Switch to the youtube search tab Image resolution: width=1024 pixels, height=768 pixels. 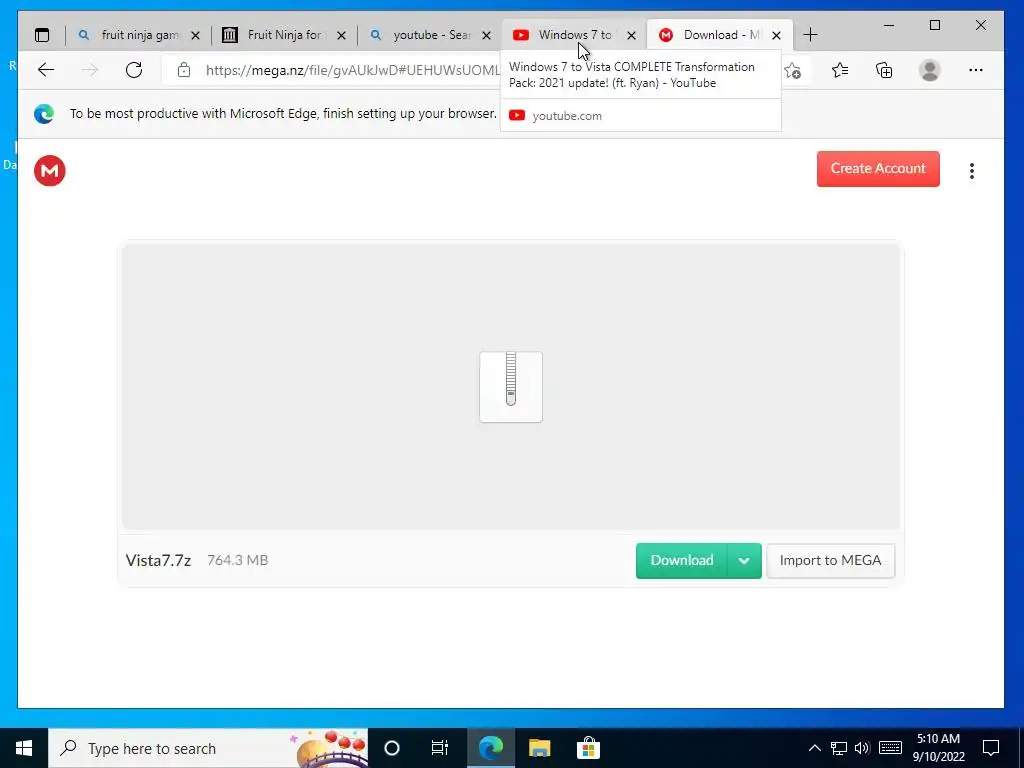point(430,35)
